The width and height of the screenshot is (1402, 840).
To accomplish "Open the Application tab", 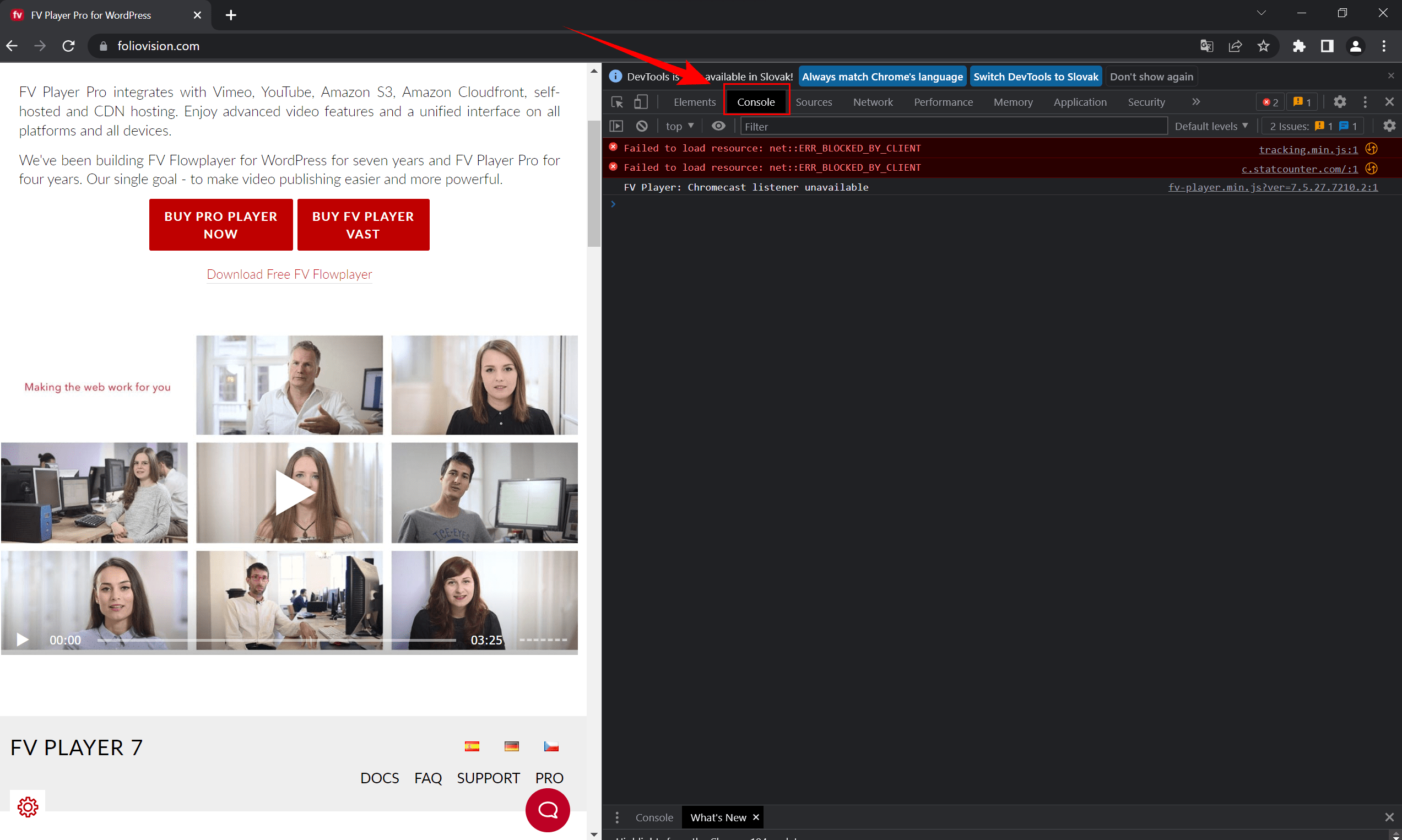I will (1080, 102).
